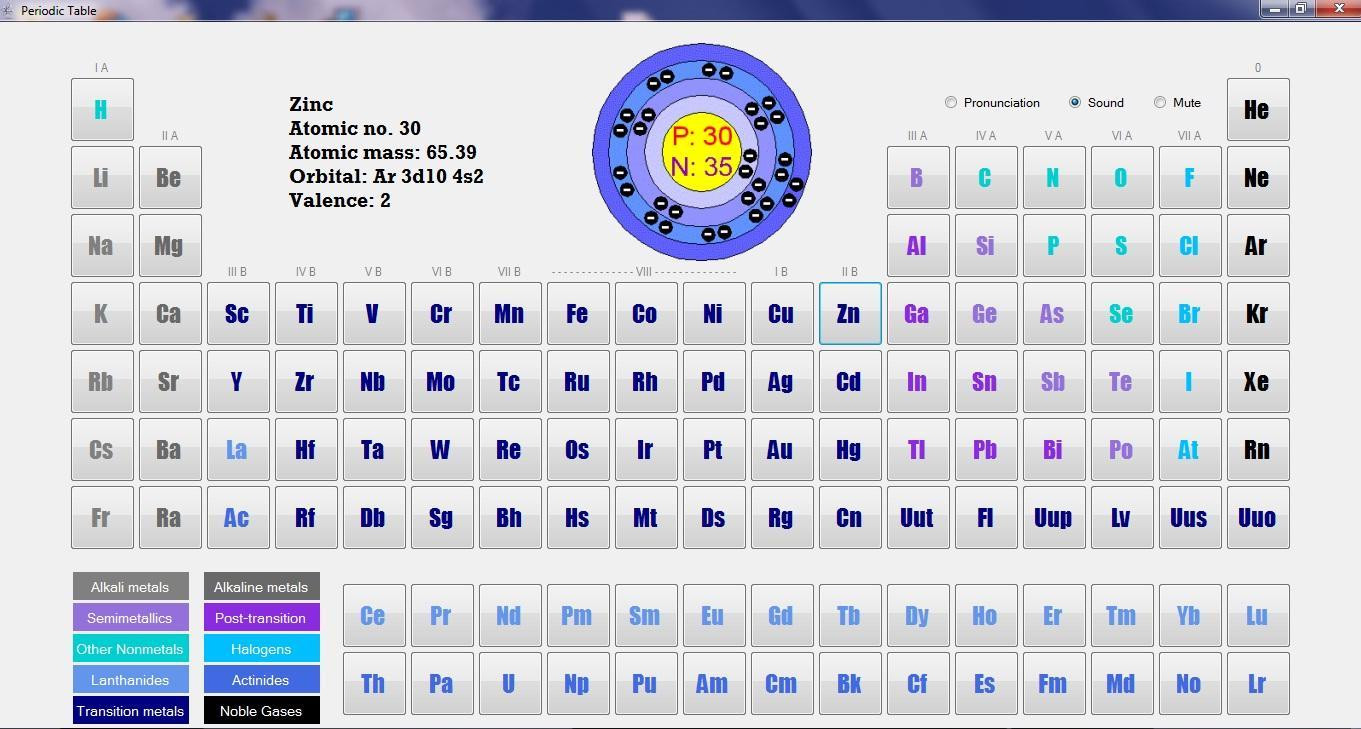The image size is (1361, 729).
Task: Select the Francium (Fr) element
Action: click(102, 518)
